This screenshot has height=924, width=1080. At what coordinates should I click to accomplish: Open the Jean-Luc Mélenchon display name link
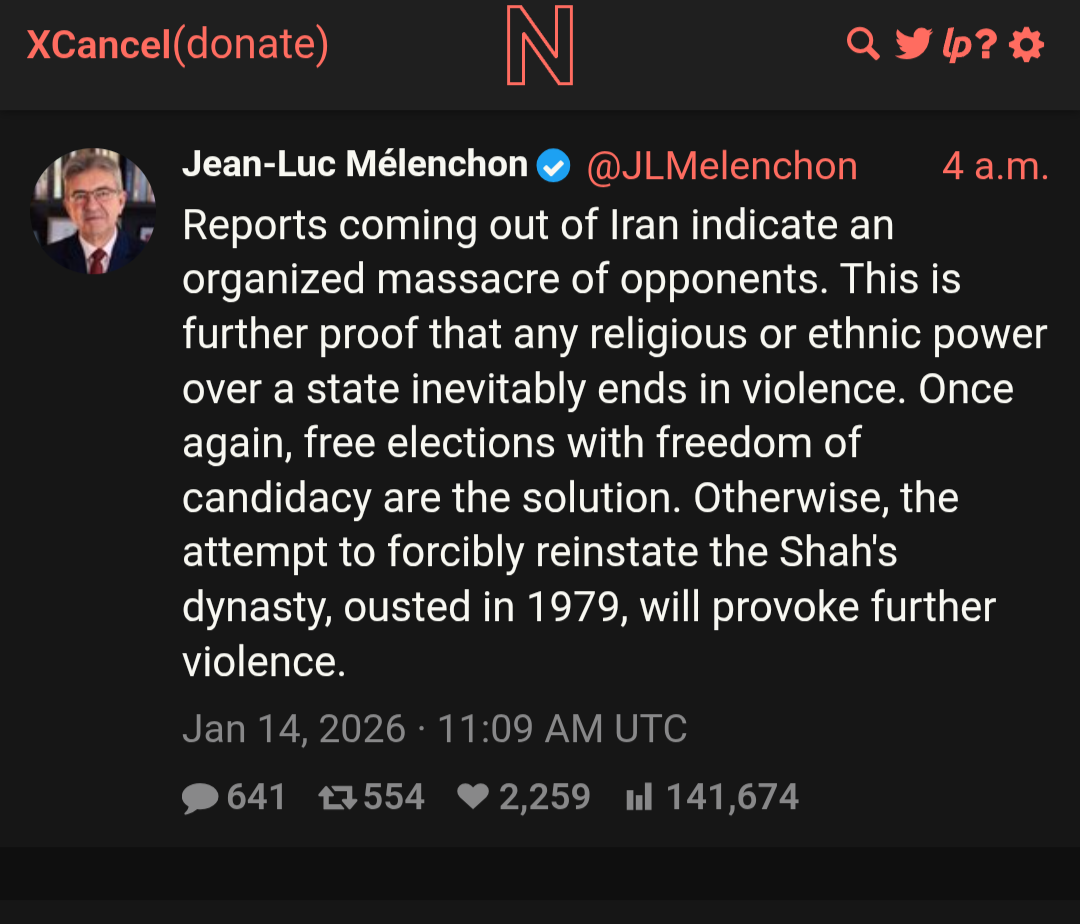coord(355,165)
